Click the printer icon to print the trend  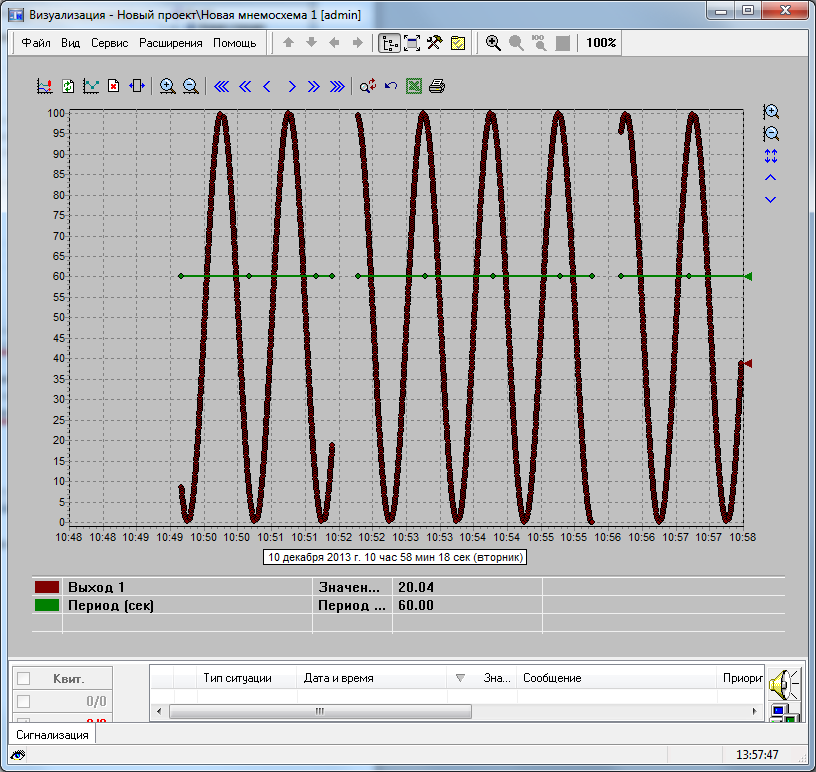click(x=437, y=86)
